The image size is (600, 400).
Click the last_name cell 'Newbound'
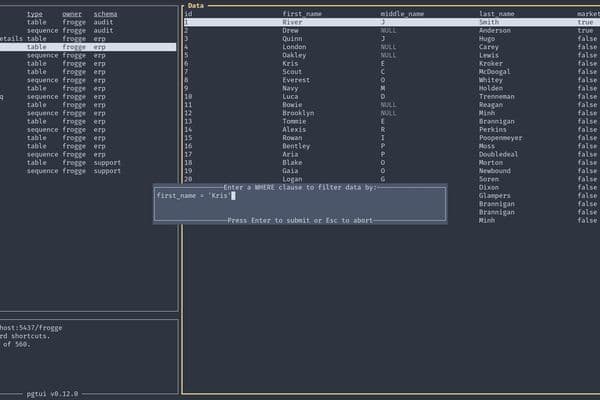pos(495,171)
